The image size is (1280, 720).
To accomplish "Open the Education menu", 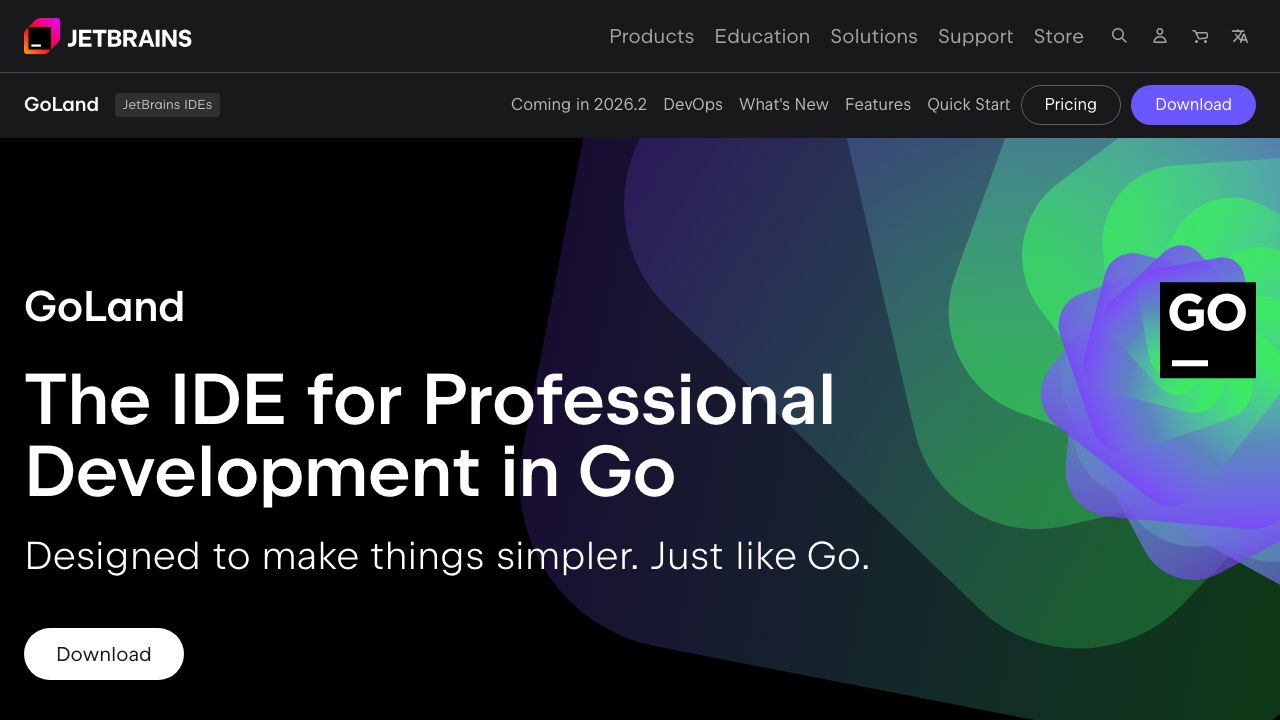I will [x=762, y=36].
